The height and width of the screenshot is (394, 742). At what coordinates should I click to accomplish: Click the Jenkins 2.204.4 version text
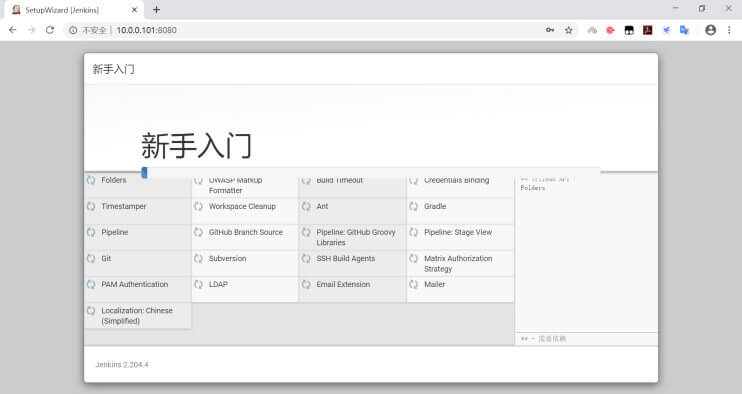[x=122, y=365]
